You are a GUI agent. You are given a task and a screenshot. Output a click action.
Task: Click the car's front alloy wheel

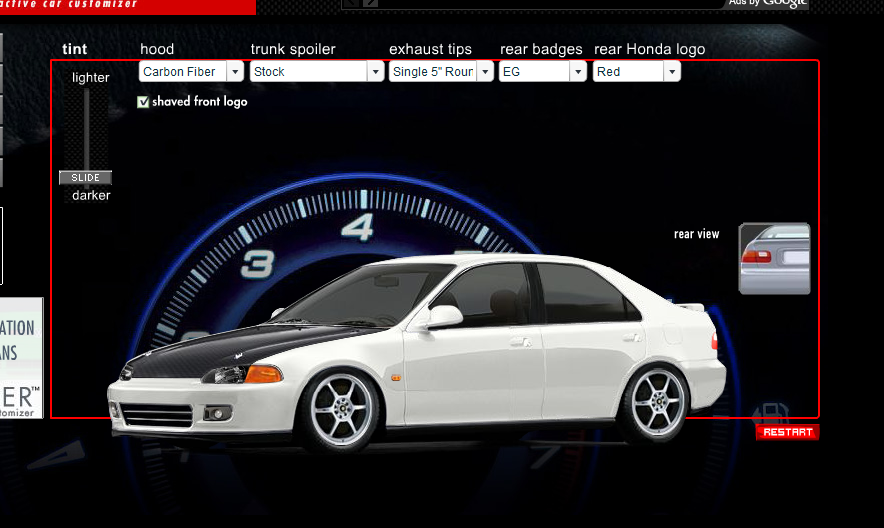pyautogui.click(x=340, y=410)
